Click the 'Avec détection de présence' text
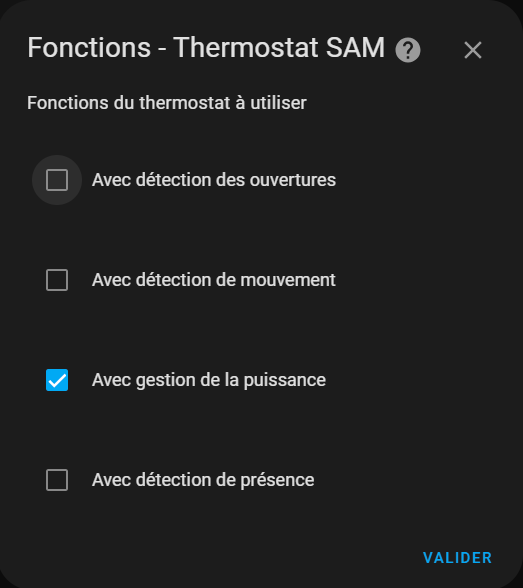 [x=203, y=480]
